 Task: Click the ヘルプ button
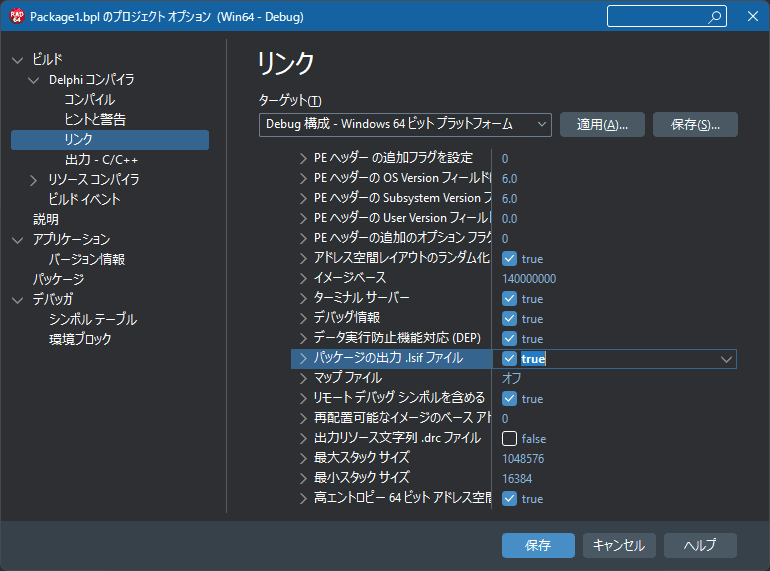700,545
